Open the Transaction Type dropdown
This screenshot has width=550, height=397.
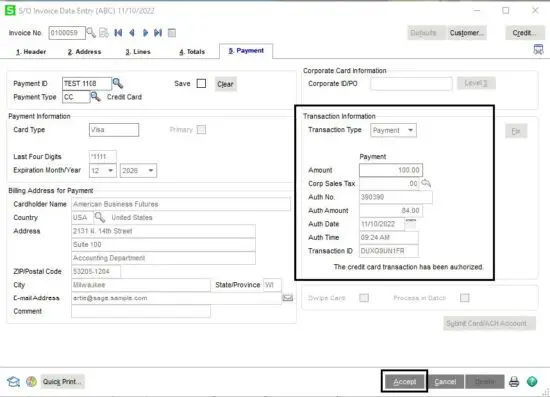[x=393, y=130]
